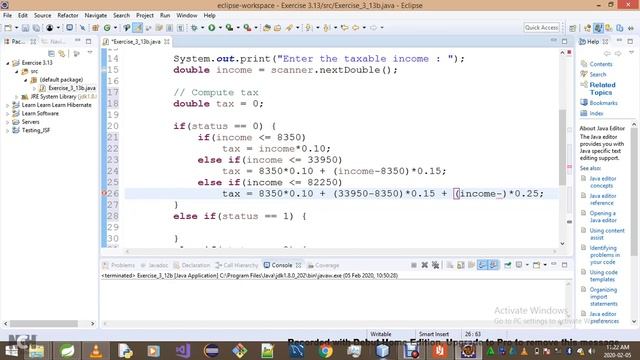The width and height of the screenshot is (640, 360).
Task: Click Remove All Terminated Launches icon
Action: click(436, 265)
